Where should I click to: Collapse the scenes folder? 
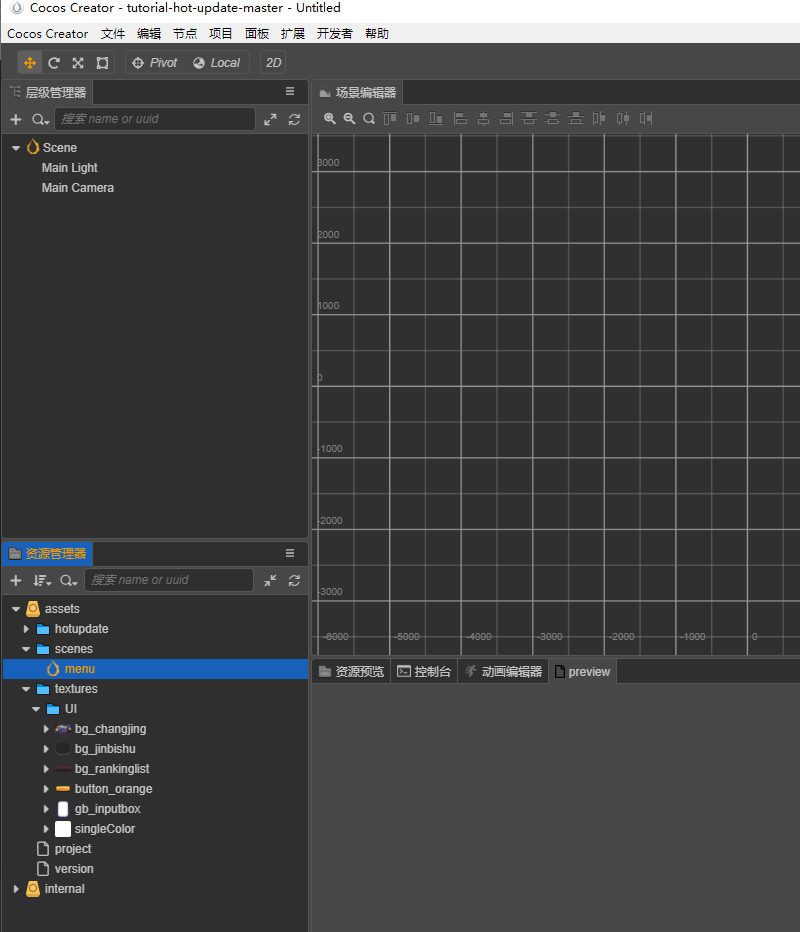pos(26,649)
